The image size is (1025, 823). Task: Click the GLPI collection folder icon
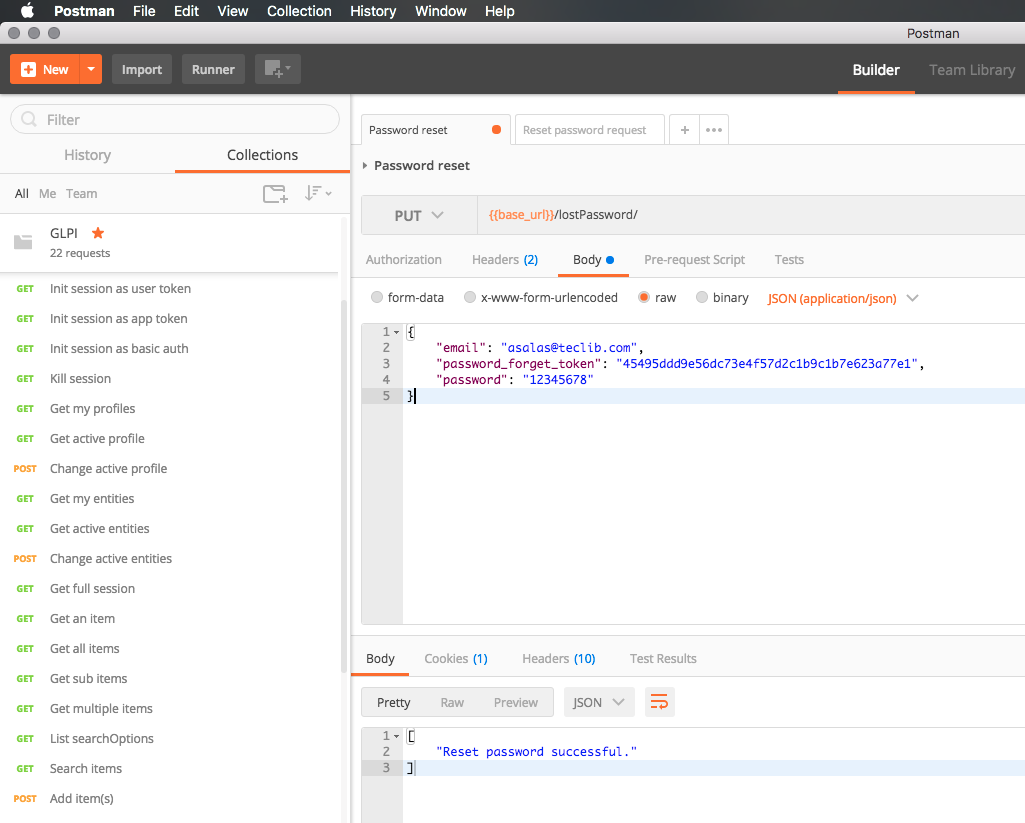[x=23, y=243]
